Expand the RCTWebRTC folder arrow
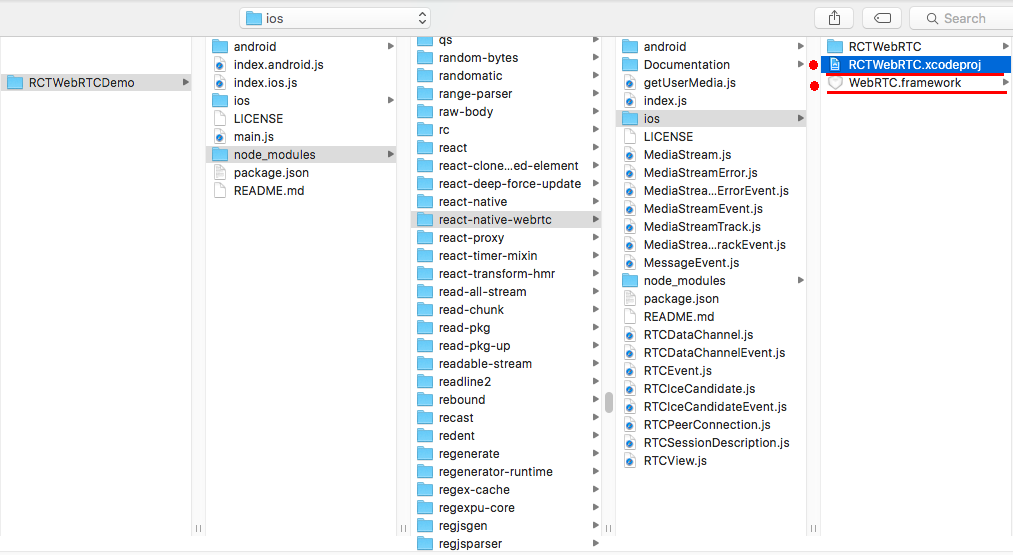This screenshot has width=1013, height=555. [1005, 46]
